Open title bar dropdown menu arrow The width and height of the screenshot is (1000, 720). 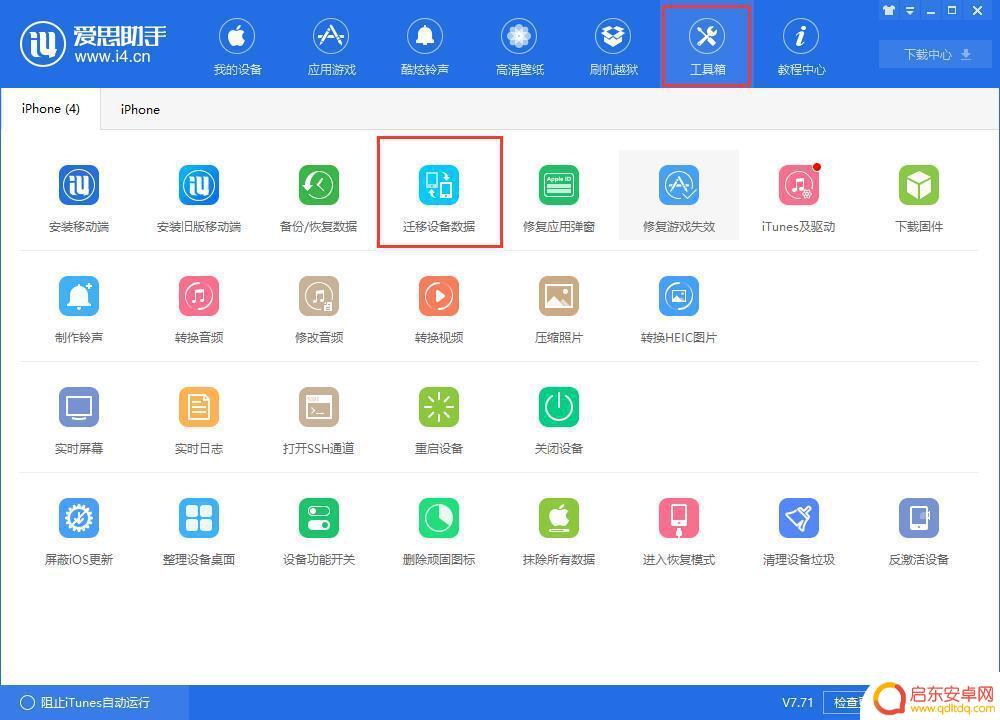click(910, 10)
